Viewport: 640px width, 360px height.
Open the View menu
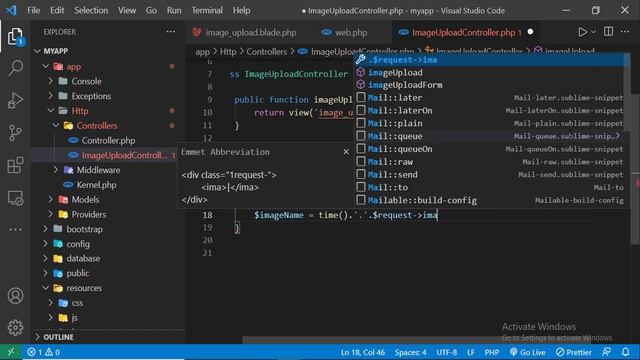(127, 10)
